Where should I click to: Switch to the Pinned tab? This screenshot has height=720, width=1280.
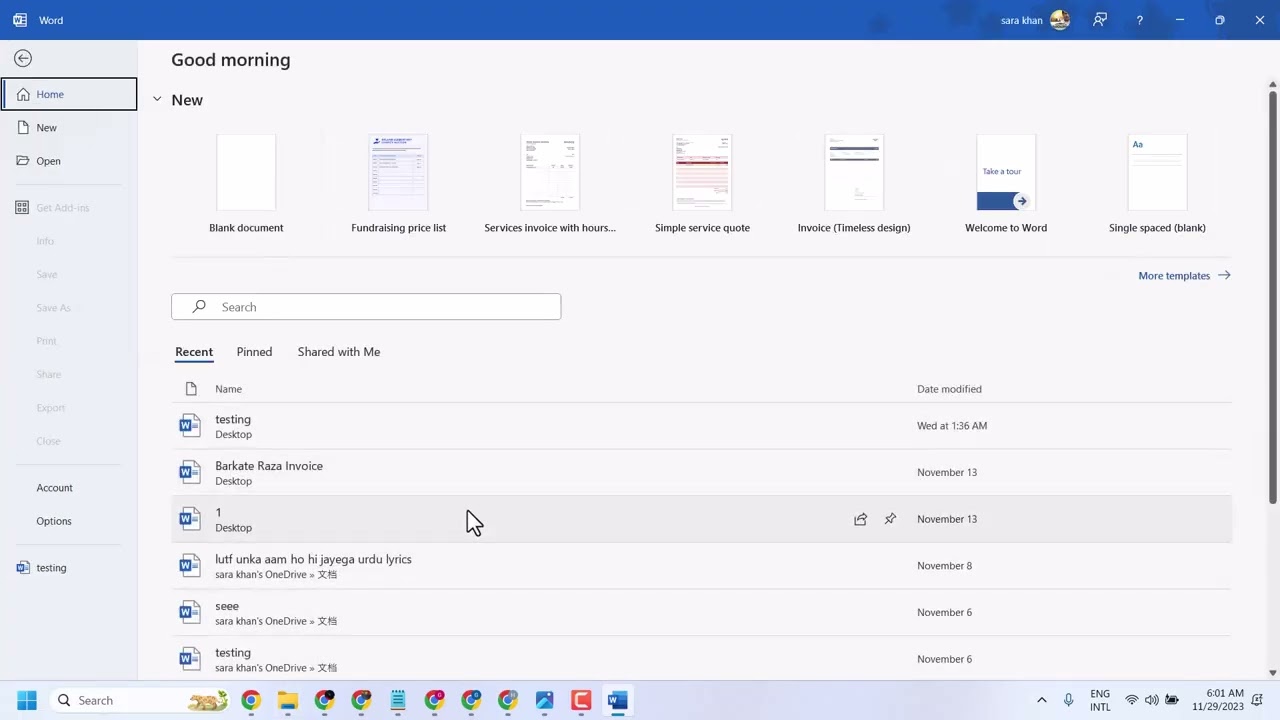tap(254, 352)
